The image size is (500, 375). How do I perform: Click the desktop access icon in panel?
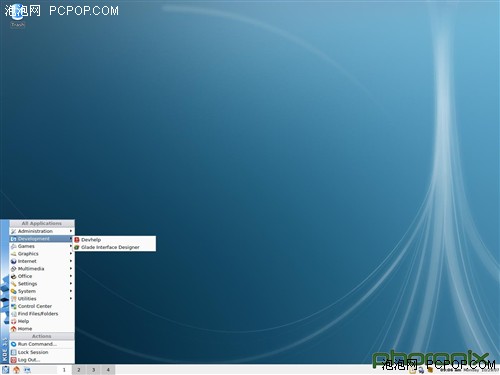click(x=27, y=370)
